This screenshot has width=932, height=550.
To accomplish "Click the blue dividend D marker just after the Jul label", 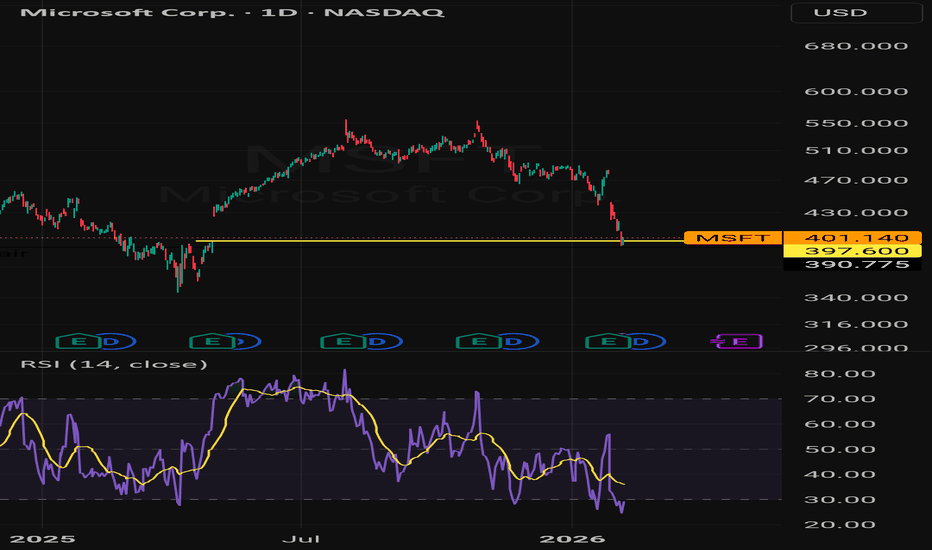I will point(383,341).
